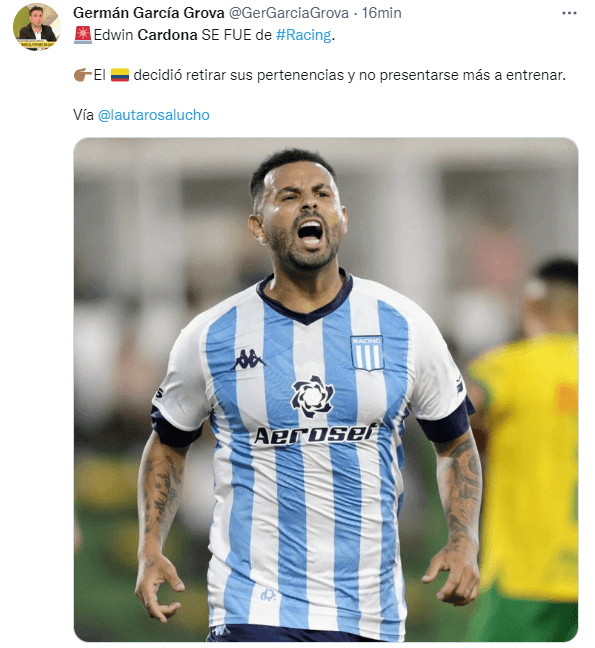Screen dimensions: 595x648
Task: Click the Racing crest on the jersey
Action: coord(367,353)
